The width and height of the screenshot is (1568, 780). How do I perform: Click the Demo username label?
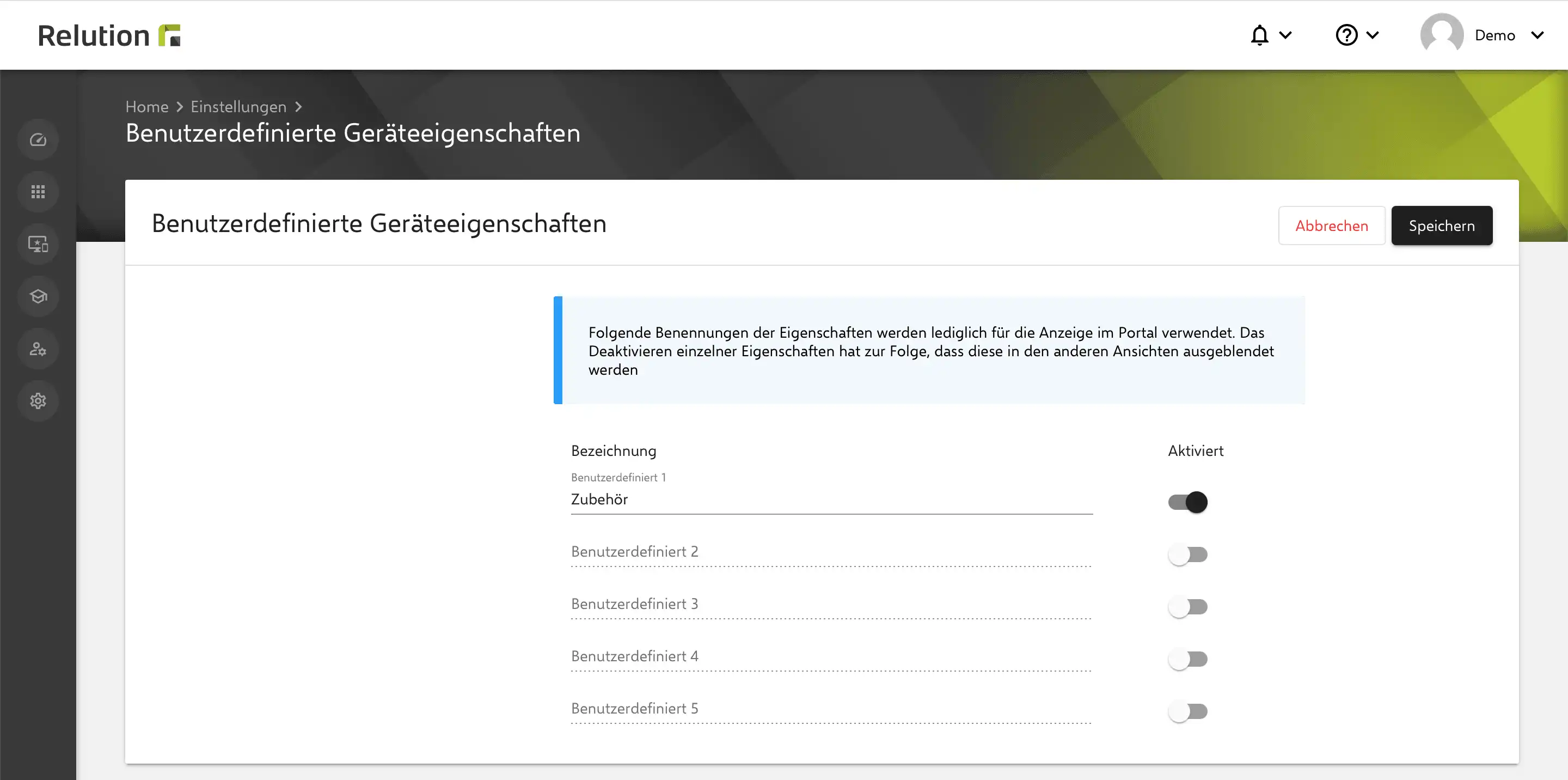[1494, 35]
